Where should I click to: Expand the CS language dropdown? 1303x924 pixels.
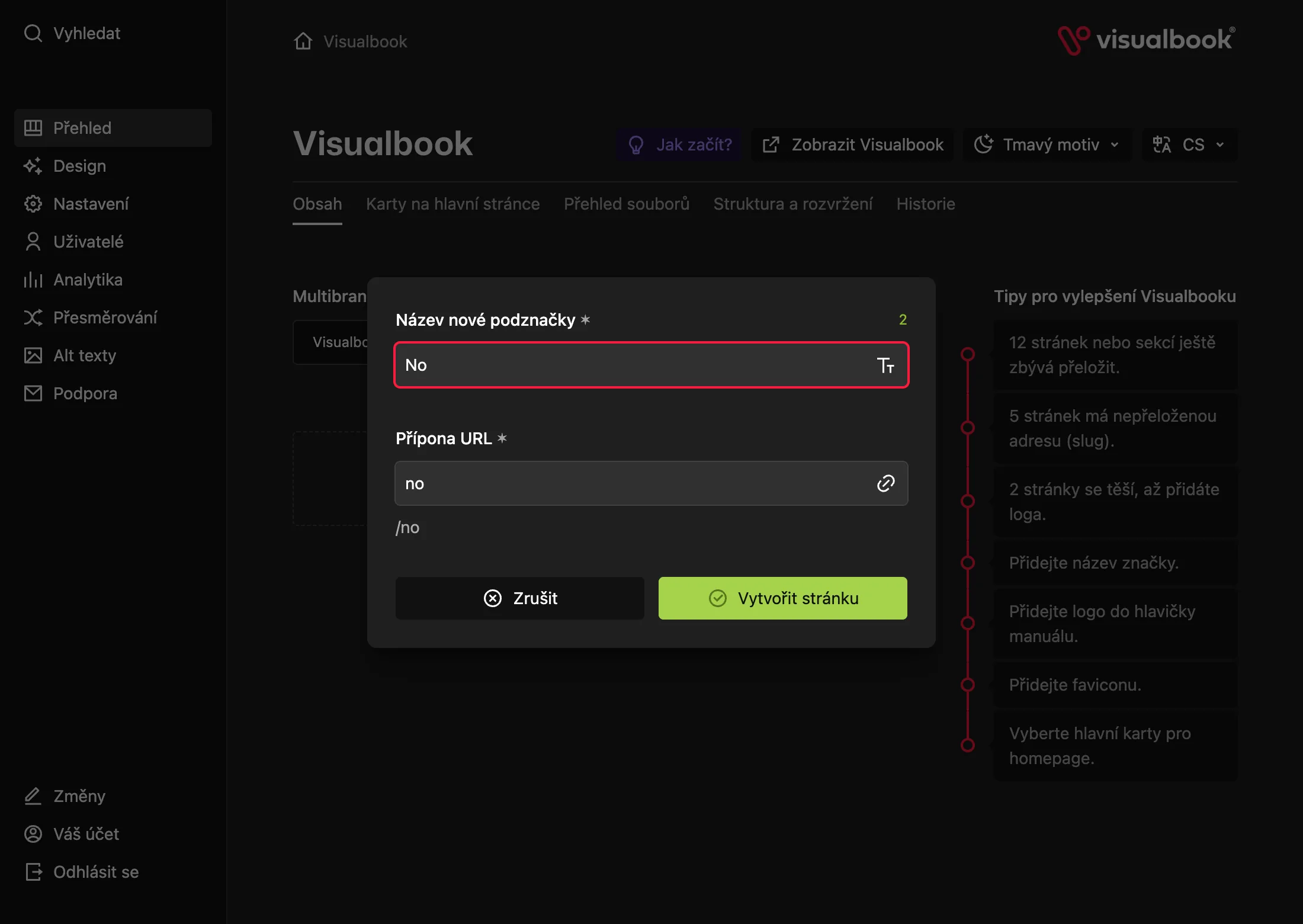(1189, 145)
